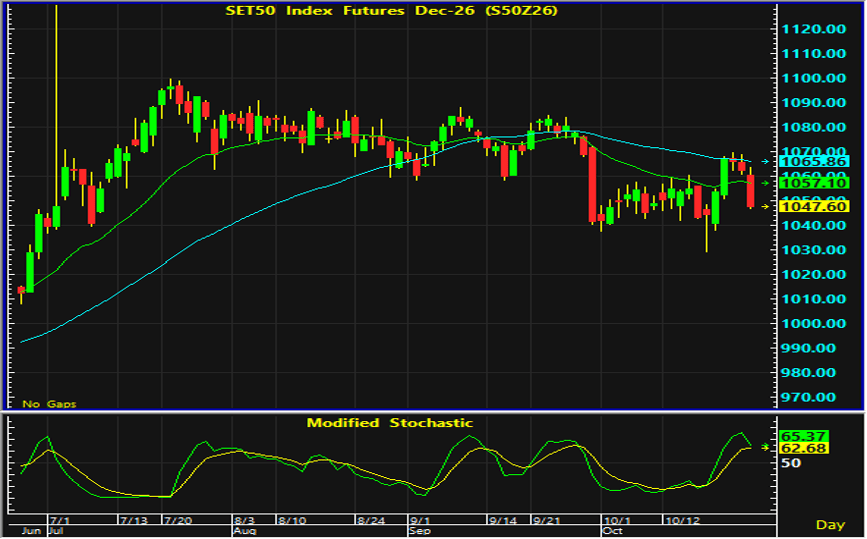Click the Aug month label
This screenshot has height=539, width=867.
pos(244,531)
